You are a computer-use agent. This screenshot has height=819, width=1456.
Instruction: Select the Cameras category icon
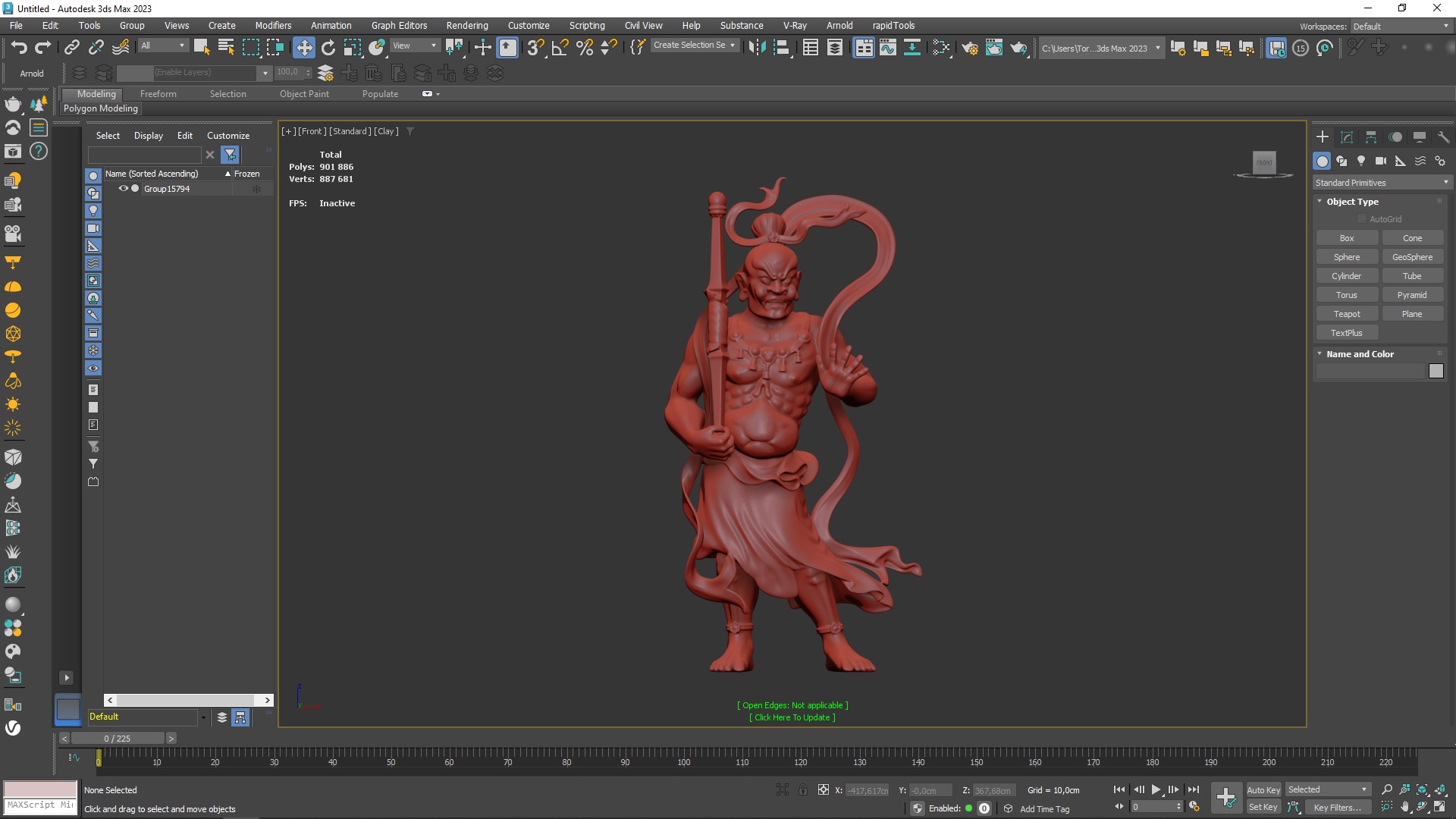(1381, 161)
